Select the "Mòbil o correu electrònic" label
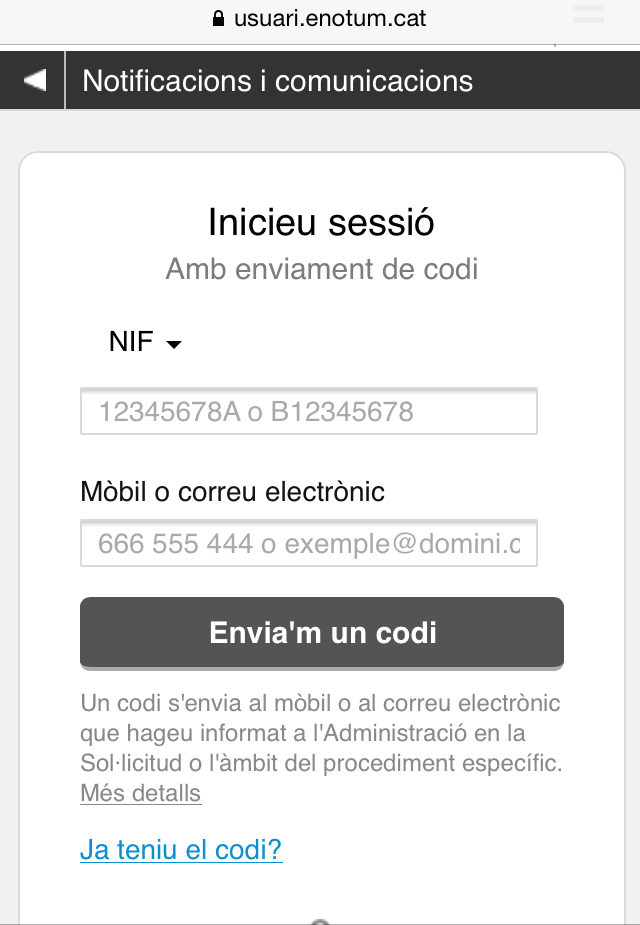 [x=232, y=492]
